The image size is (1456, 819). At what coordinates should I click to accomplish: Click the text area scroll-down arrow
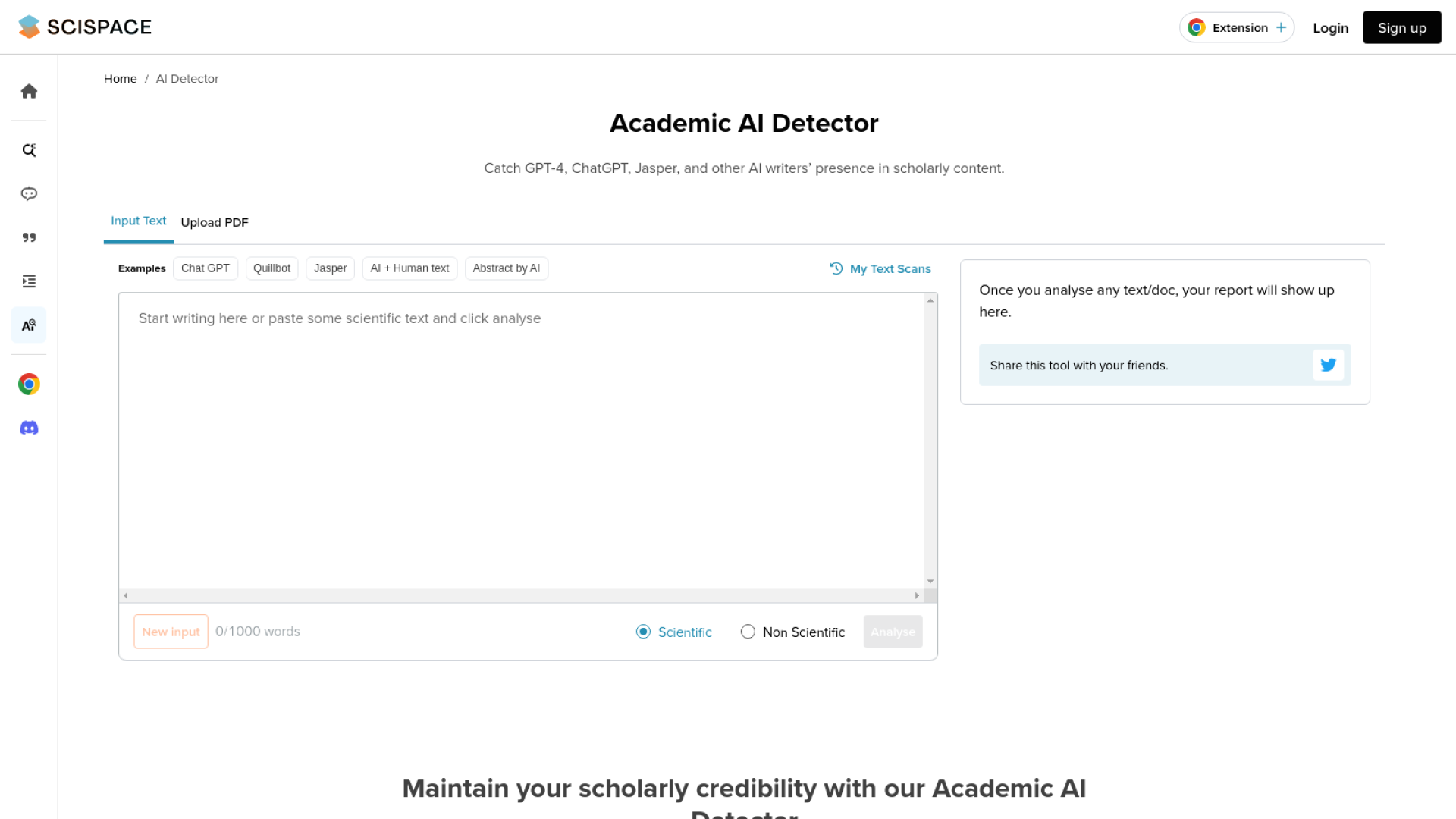pyautogui.click(x=930, y=582)
